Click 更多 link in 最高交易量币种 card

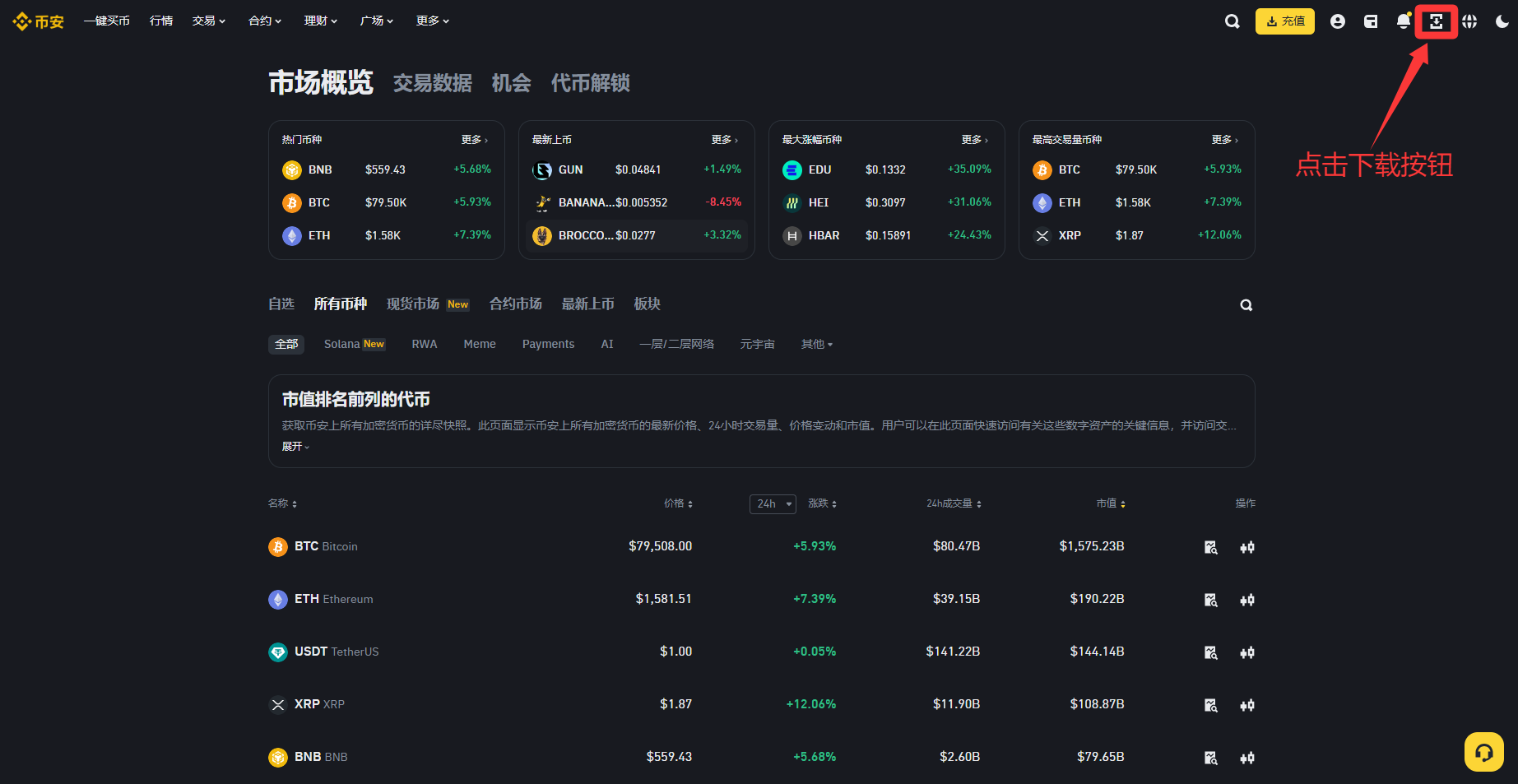coord(1225,140)
